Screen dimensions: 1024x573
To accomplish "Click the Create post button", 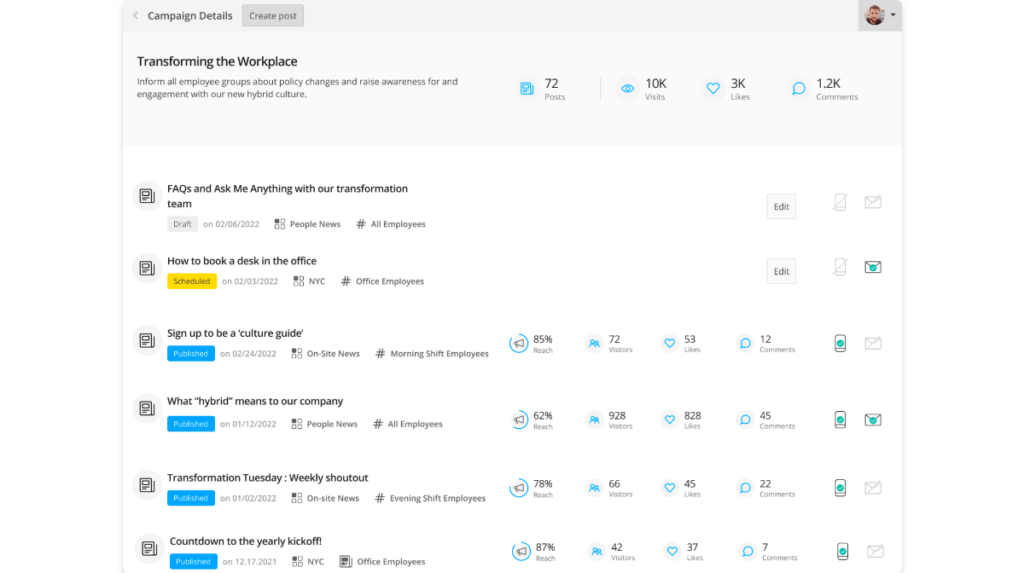I will 272,16.
